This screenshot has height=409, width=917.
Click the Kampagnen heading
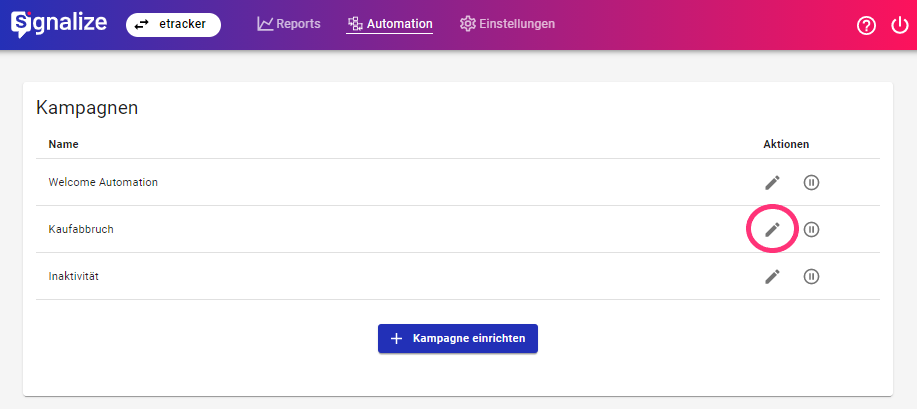87,108
